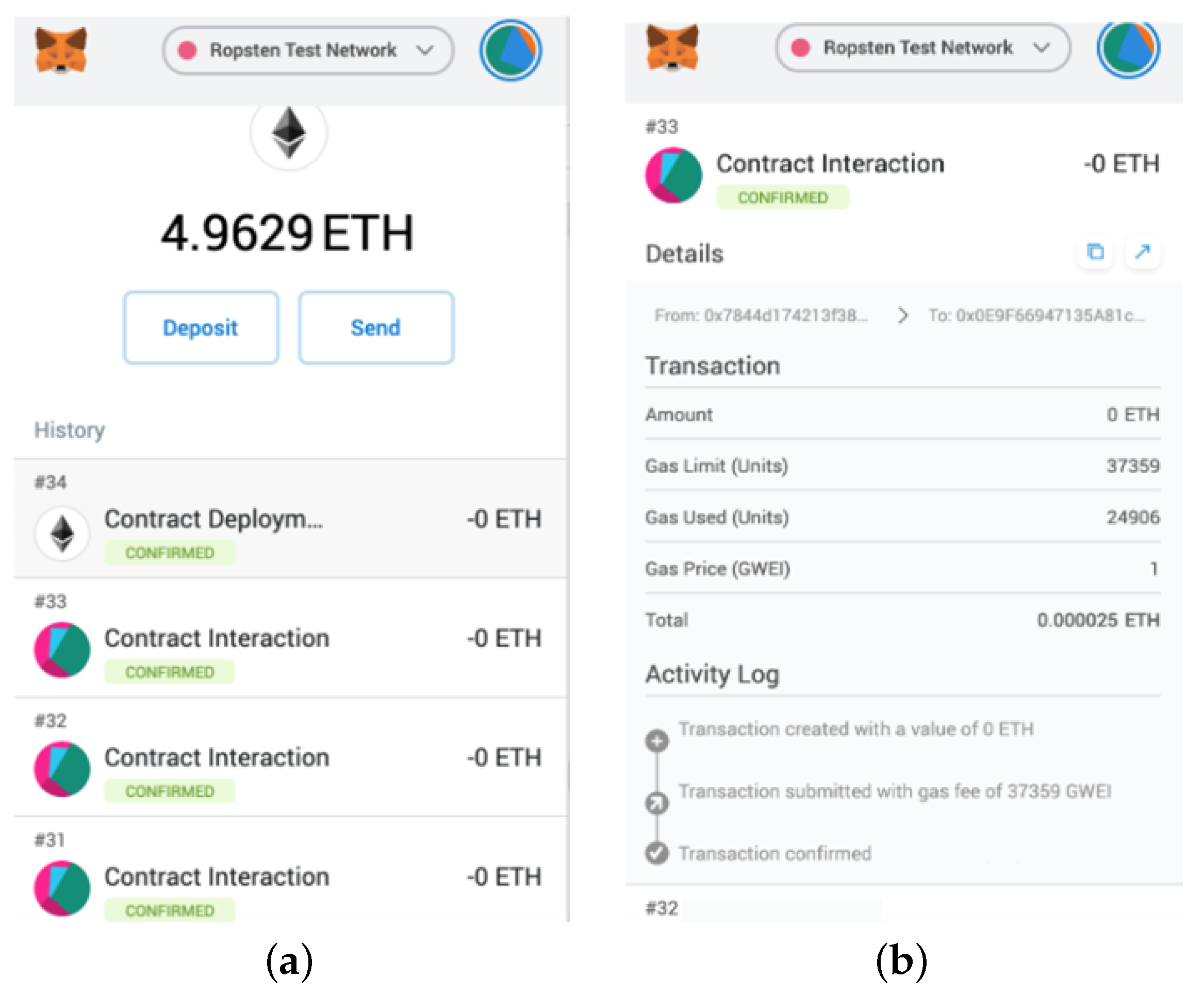Click the From address 0x7844d174213f38
This screenshot has width=1204, height=995.
pos(761,315)
